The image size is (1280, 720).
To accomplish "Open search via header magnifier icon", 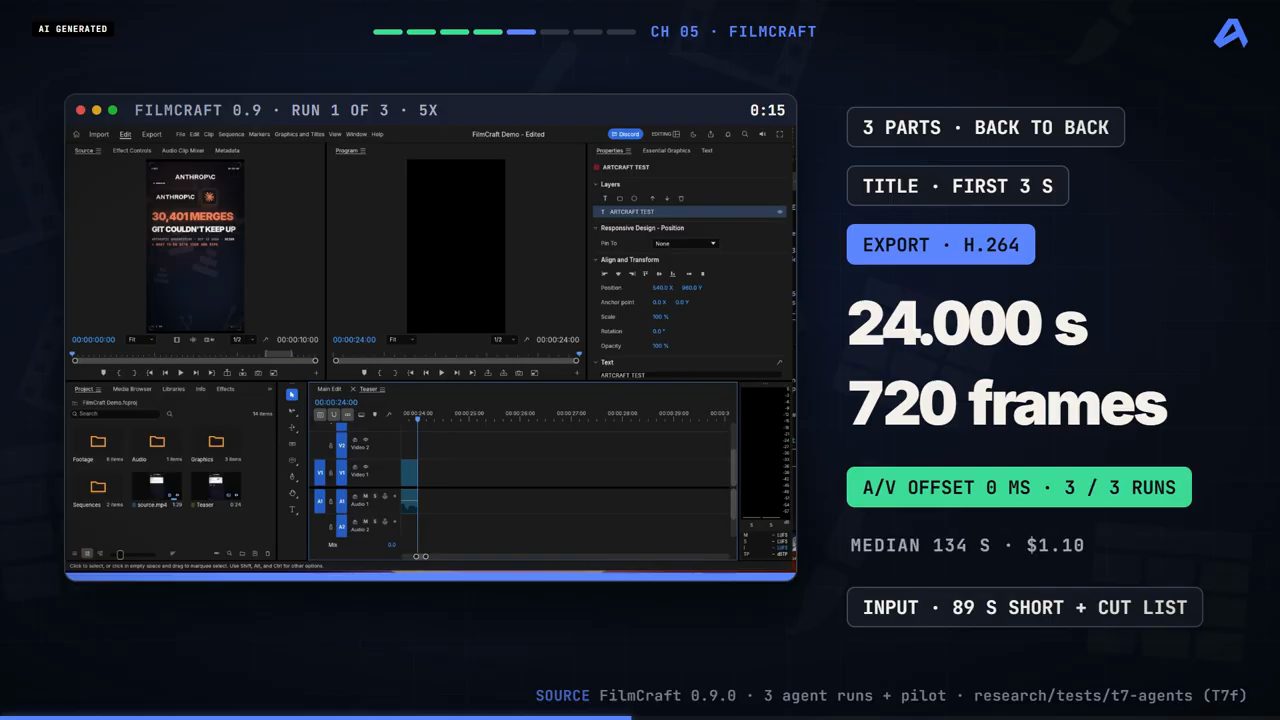I will pos(745,134).
